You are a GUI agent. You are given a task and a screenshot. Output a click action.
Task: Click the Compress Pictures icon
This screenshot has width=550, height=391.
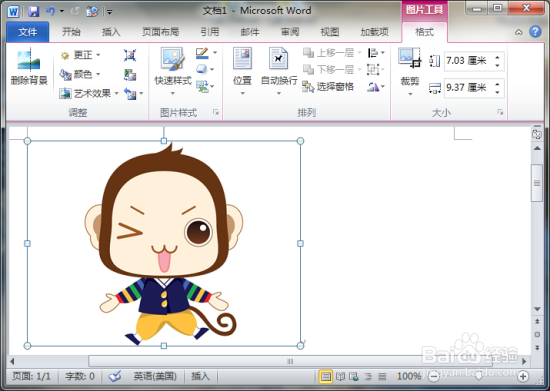pyautogui.click(x=130, y=55)
